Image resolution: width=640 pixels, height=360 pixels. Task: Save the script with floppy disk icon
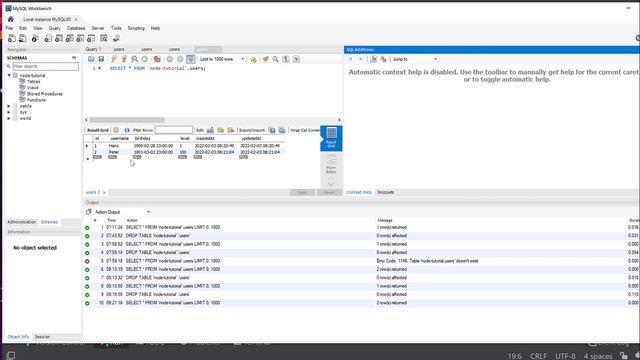[101, 59]
